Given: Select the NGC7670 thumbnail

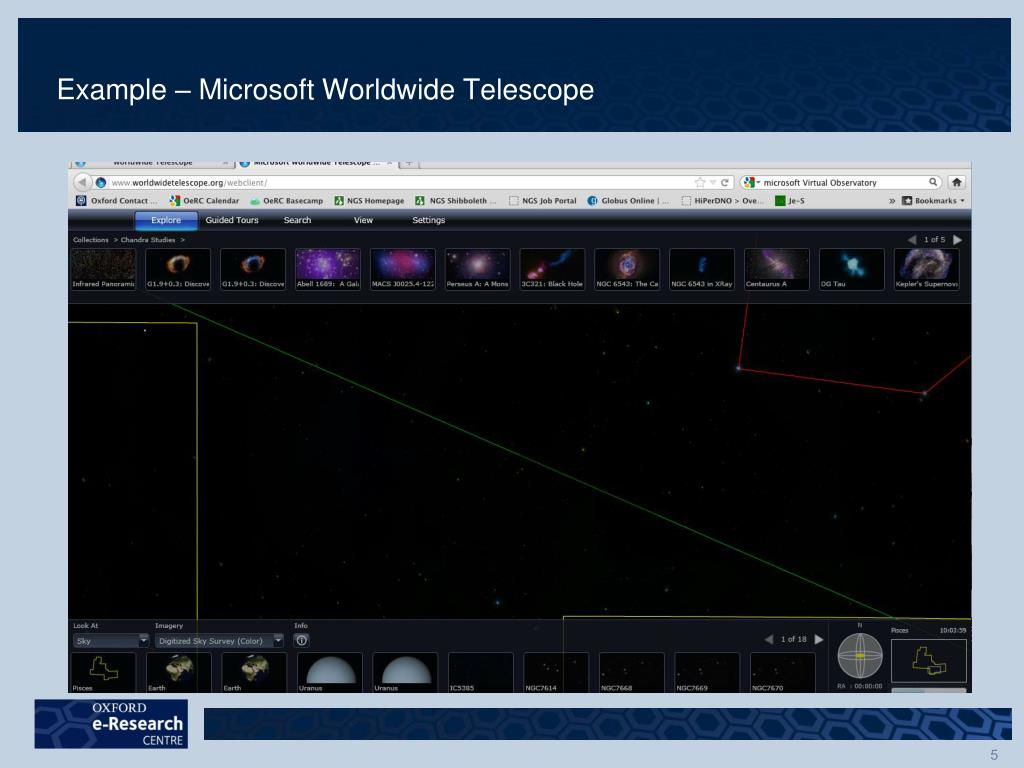Looking at the screenshot, I should pos(782,672).
